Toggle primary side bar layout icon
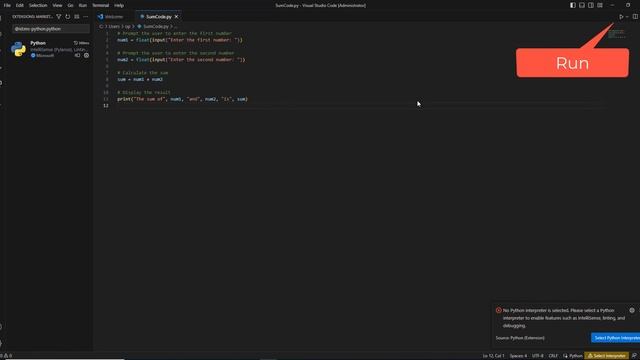640x360 pixels. coord(573,5)
